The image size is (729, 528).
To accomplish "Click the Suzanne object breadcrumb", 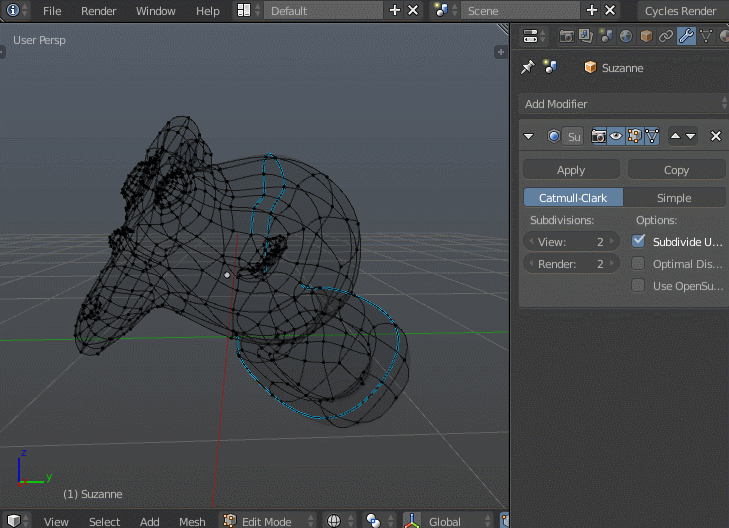I will click(x=614, y=68).
